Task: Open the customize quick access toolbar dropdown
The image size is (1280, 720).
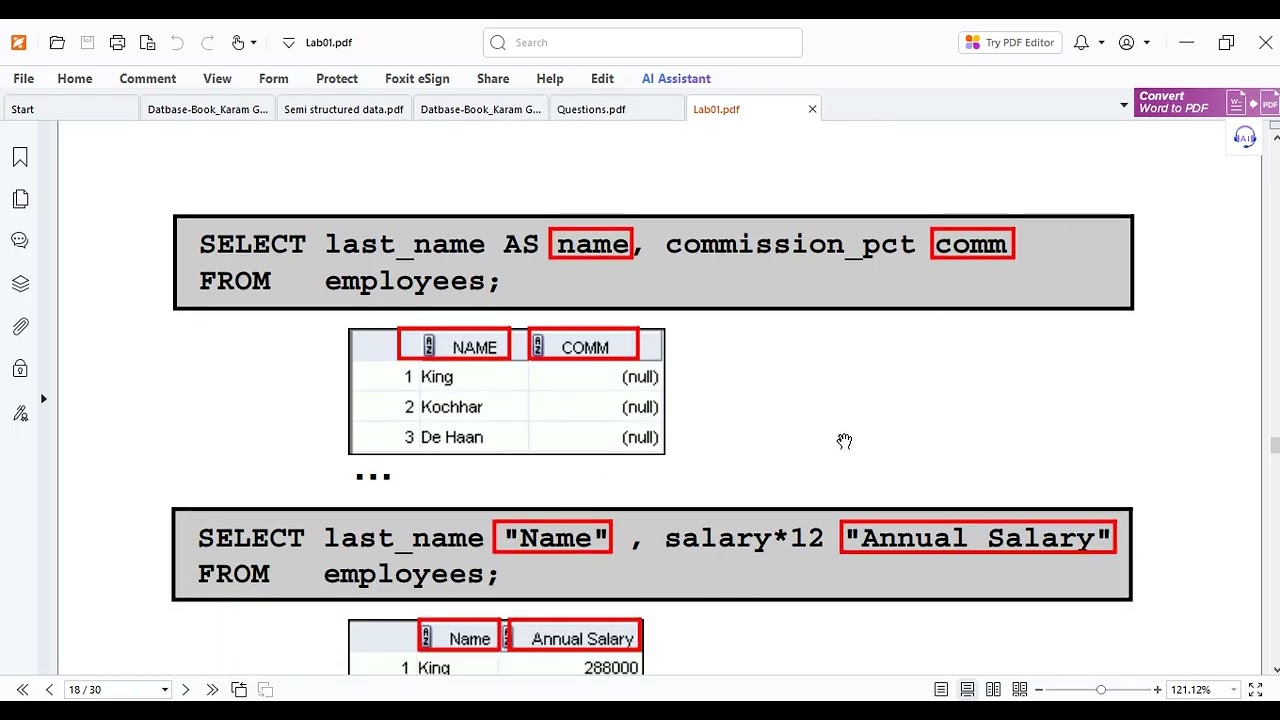Action: [289, 43]
